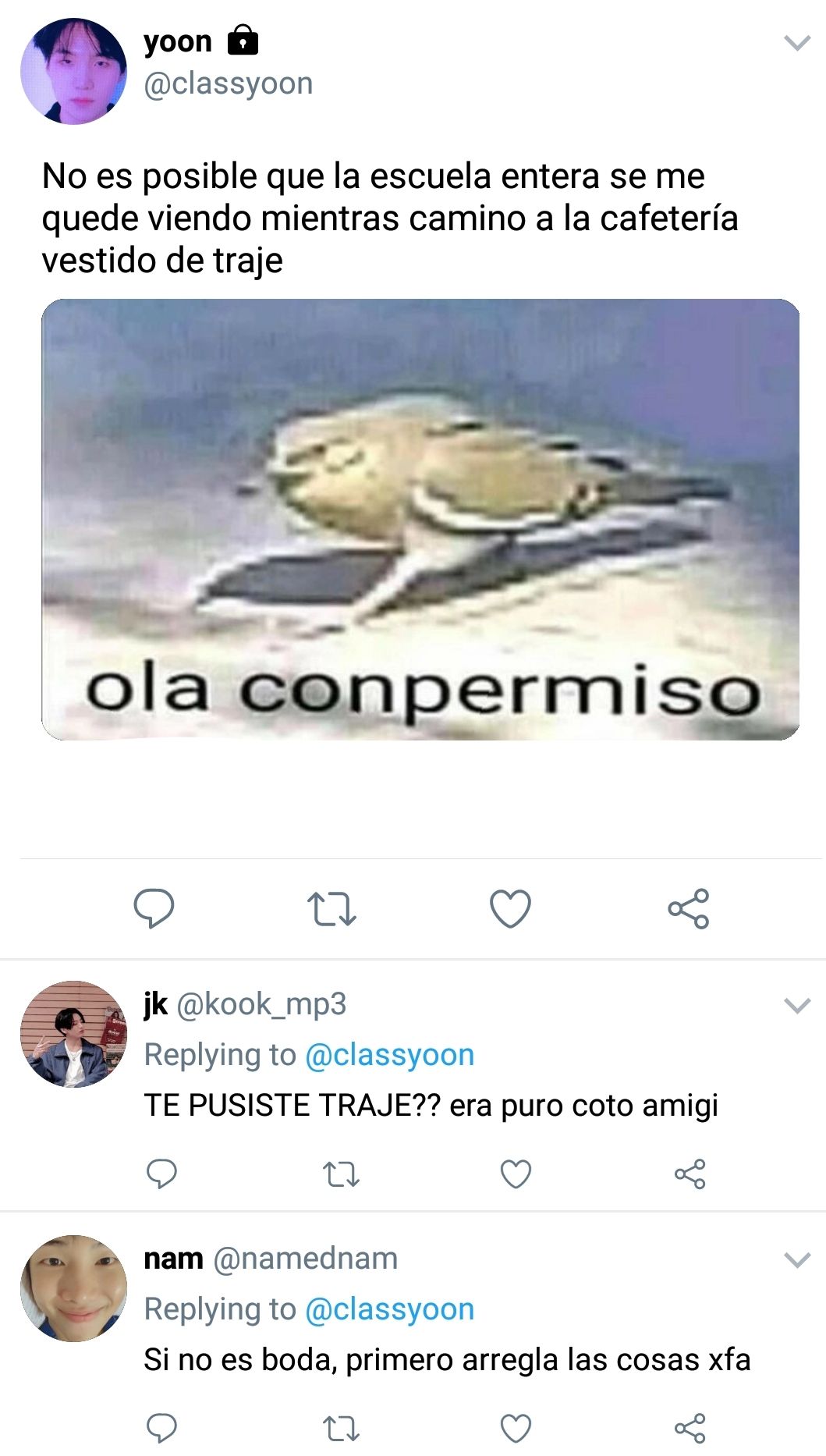The width and height of the screenshot is (826, 1456).
Task: Like yoon's tweet with heart icon
Action: tap(510, 908)
